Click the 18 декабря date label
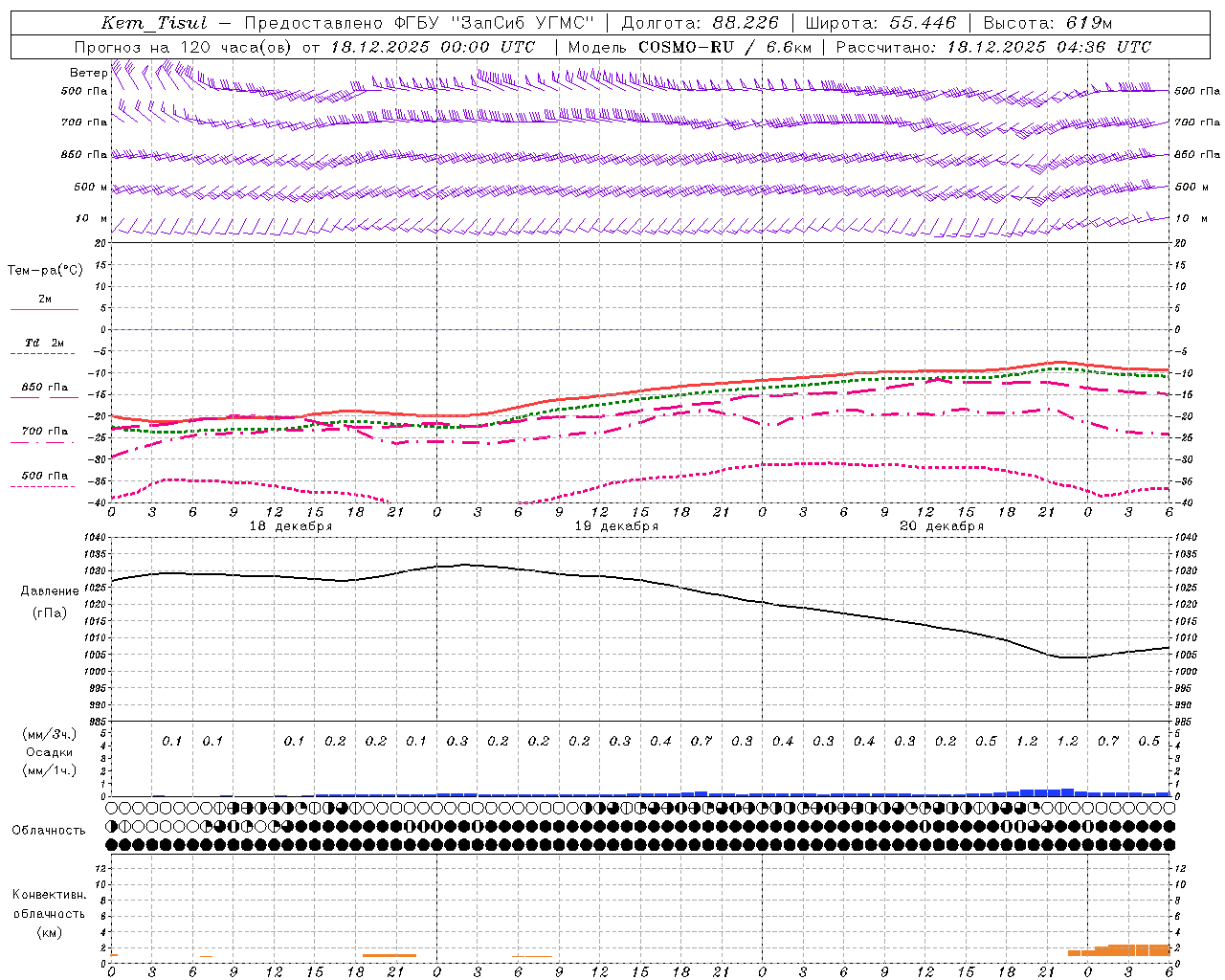This screenshot has width=1225, height=980. (291, 526)
